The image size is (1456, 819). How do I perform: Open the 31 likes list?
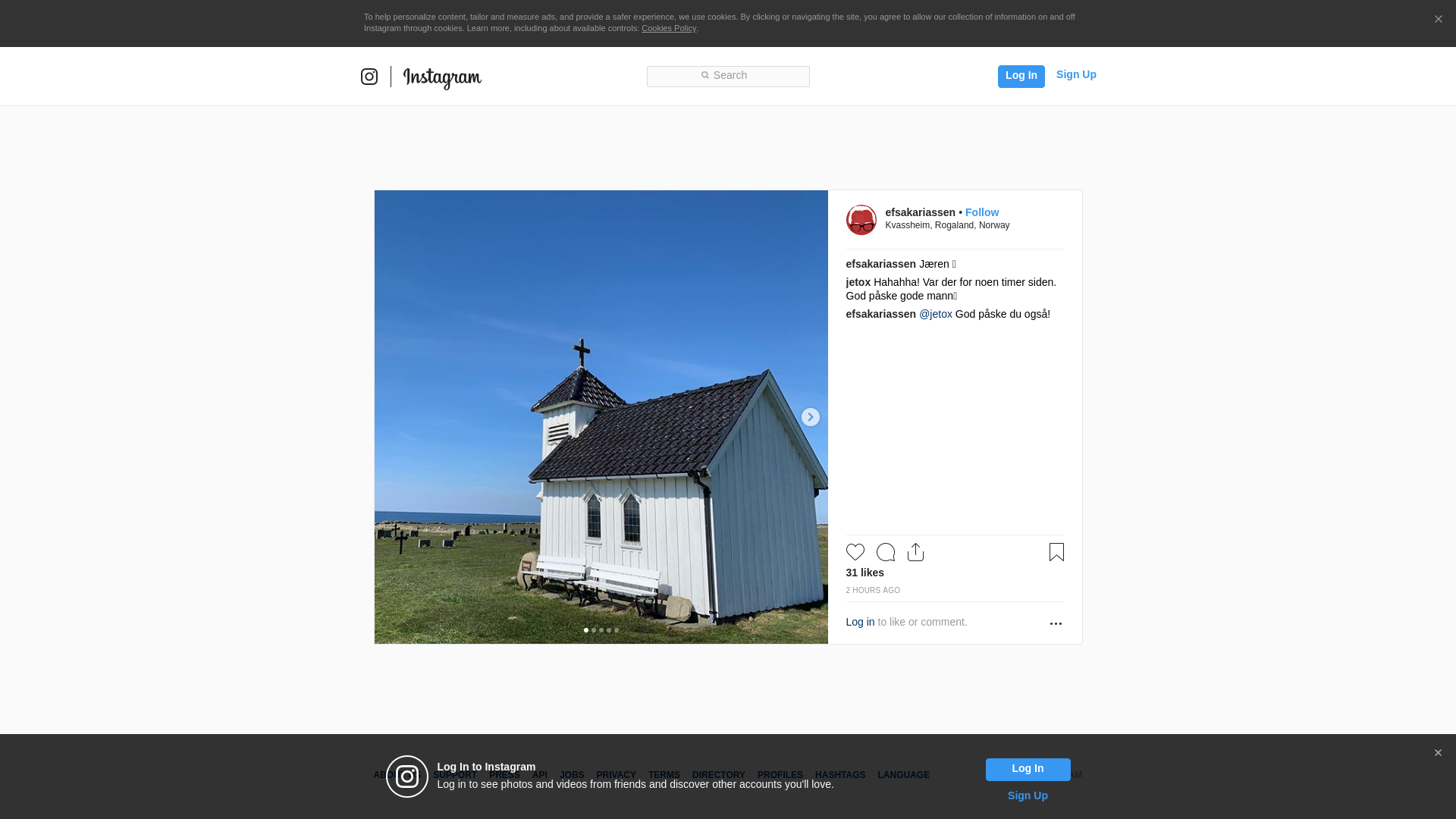click(864, 573)
